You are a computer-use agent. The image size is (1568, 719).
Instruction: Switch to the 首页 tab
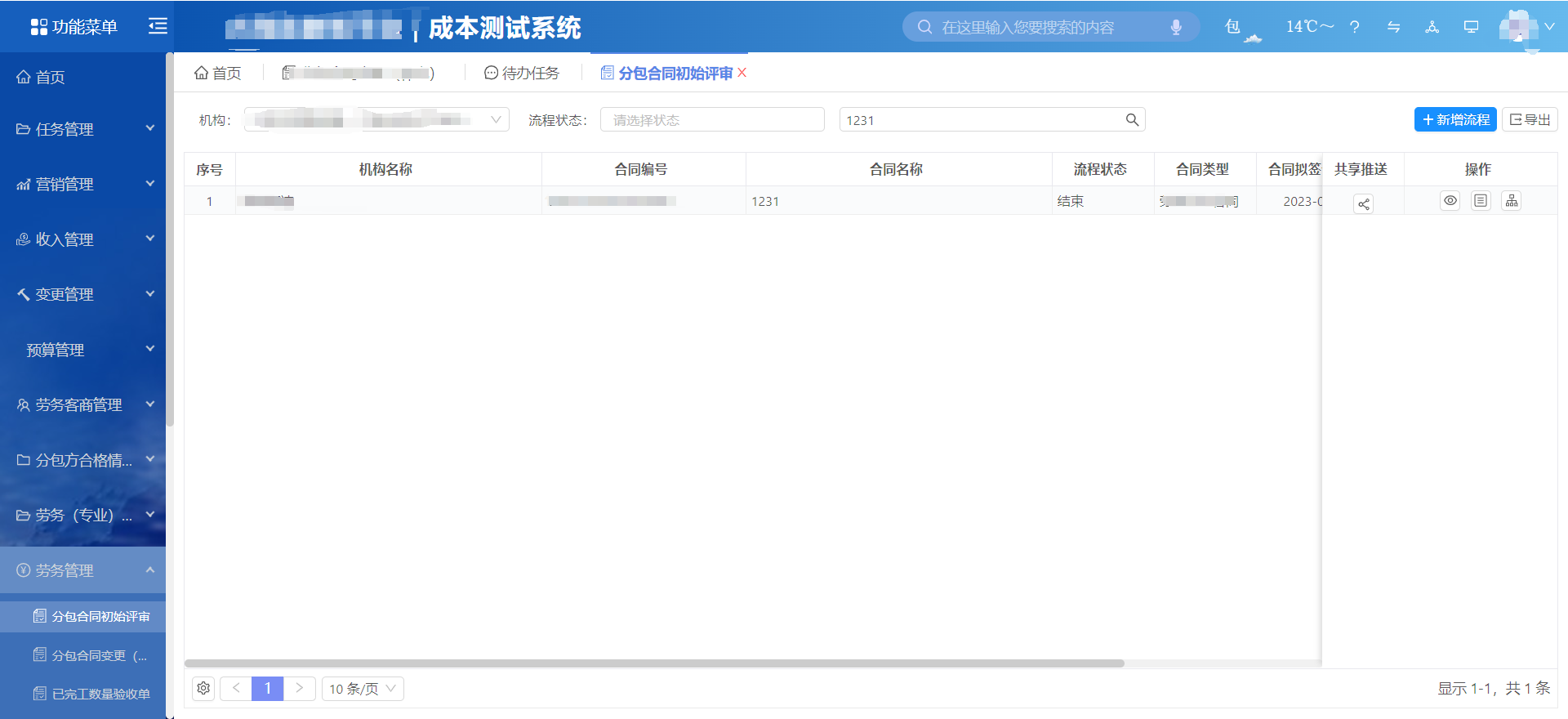coord(218,73)
